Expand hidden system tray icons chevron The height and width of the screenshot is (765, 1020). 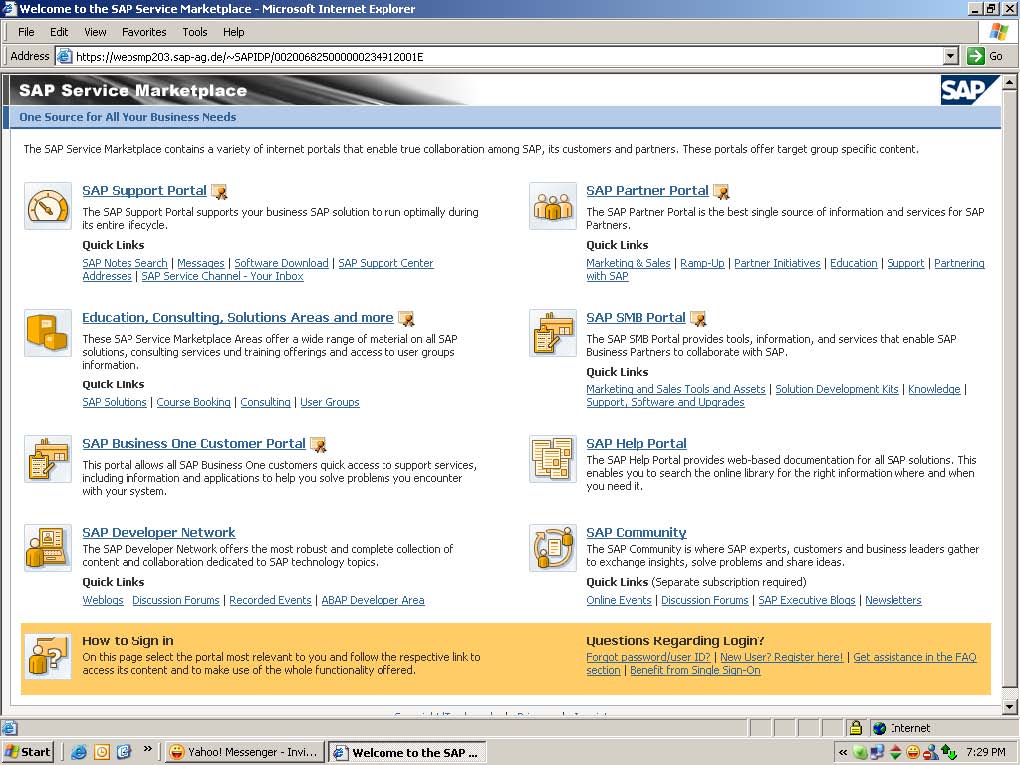(x=844, y=753)
